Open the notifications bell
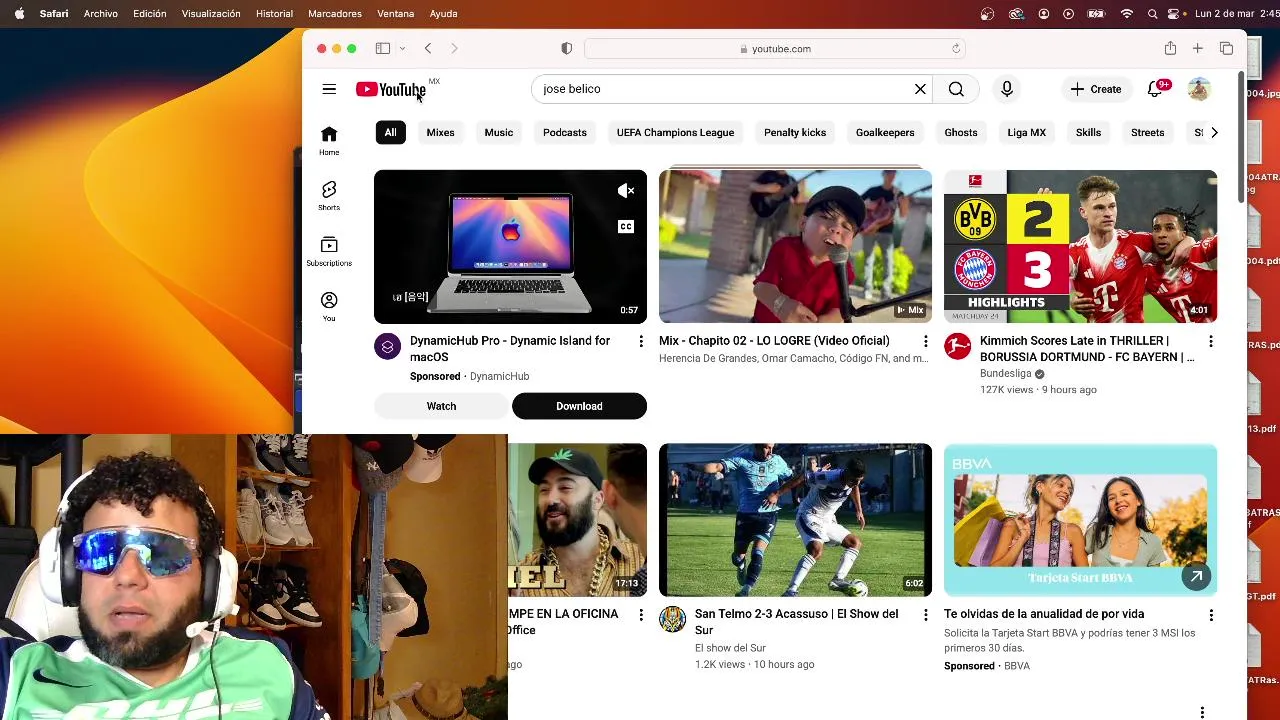 point(1155,89)
